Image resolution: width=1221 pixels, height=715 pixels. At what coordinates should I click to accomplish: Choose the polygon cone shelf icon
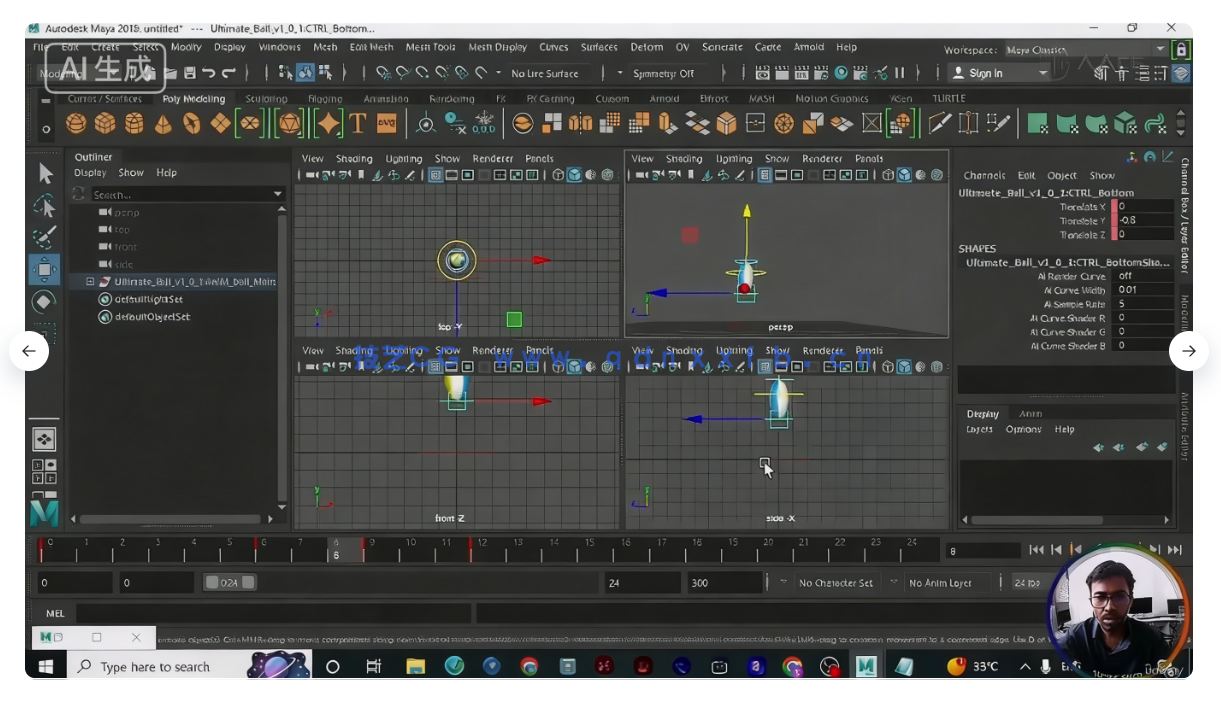pyautogui.click(x=163, y=123)
